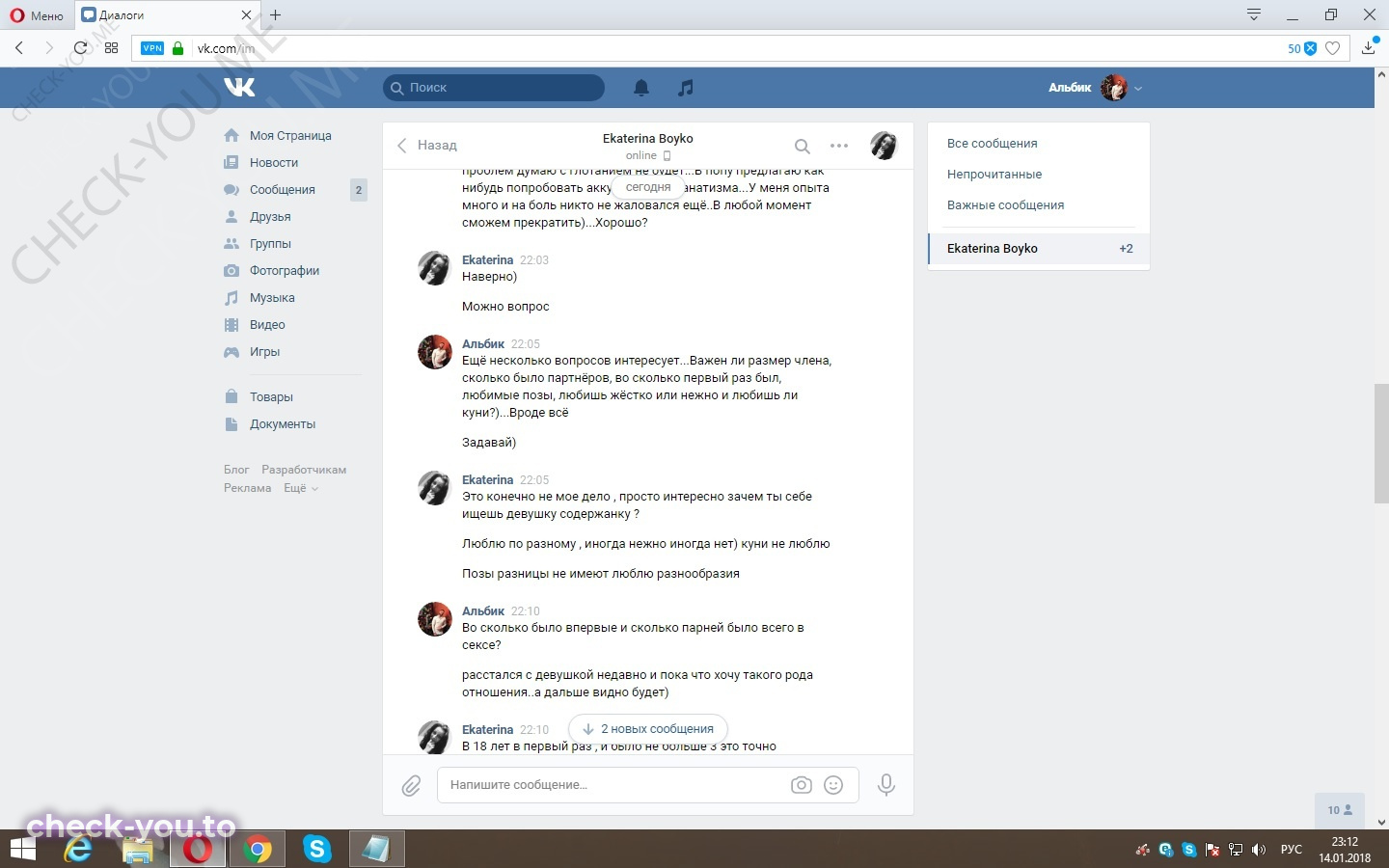The height and width of the screenshot is (868, 1389).
Task: Click Ekaterina avatar at 22:05 message
Action: click(434, 488)
